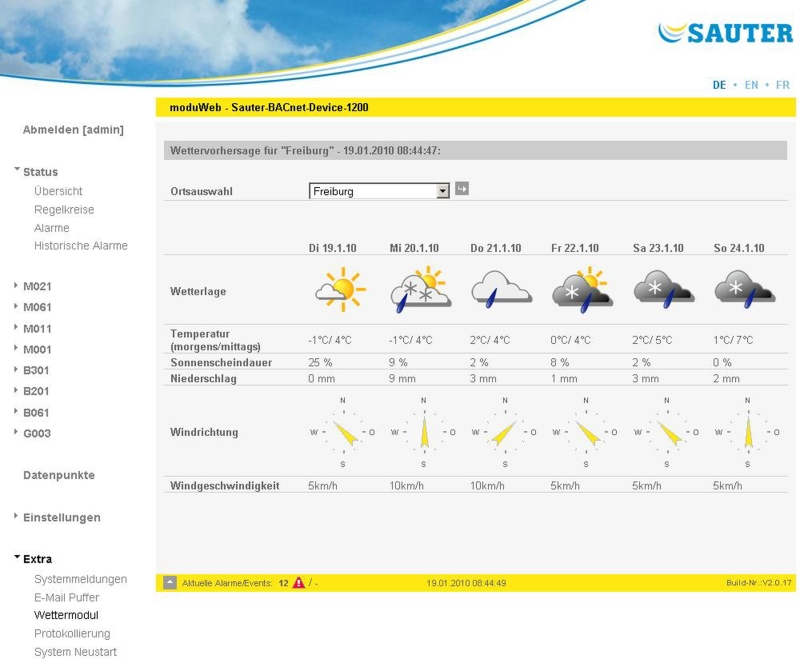Image resolution: width=800 pixels, height=663 pixels.
Task: Click the alarm count 12 in footer
Action: (284, 583)
